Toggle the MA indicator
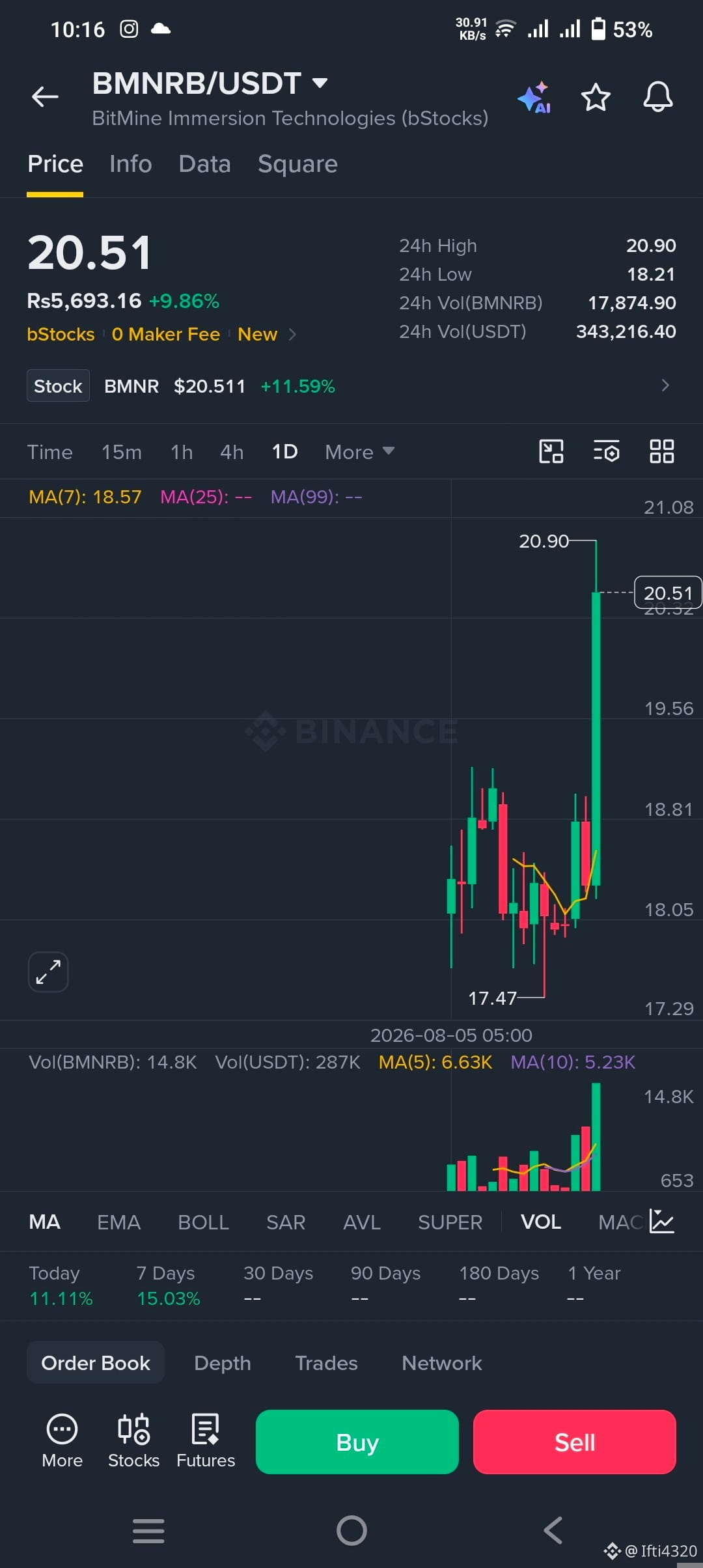Viewport: 703px width, 1568px height. coord(44,1222)
